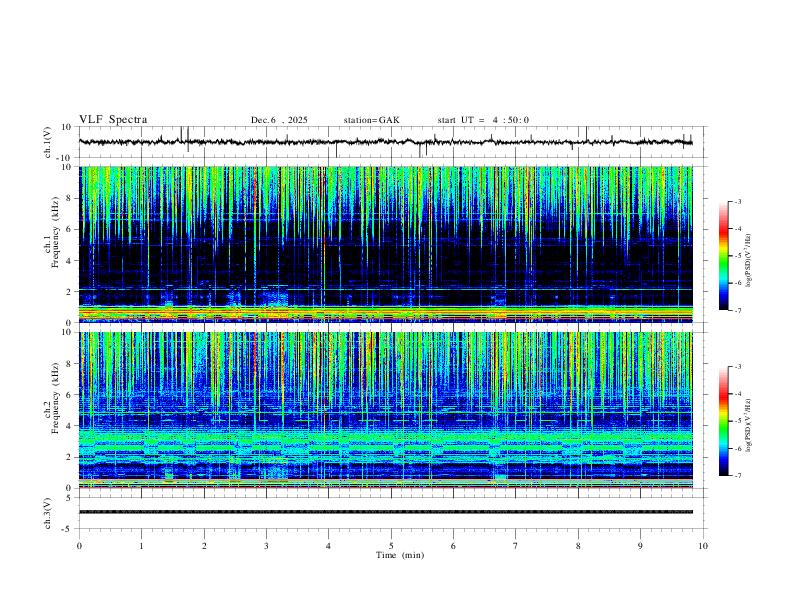Select the ch.2 colorbar label '-7'

737,475
